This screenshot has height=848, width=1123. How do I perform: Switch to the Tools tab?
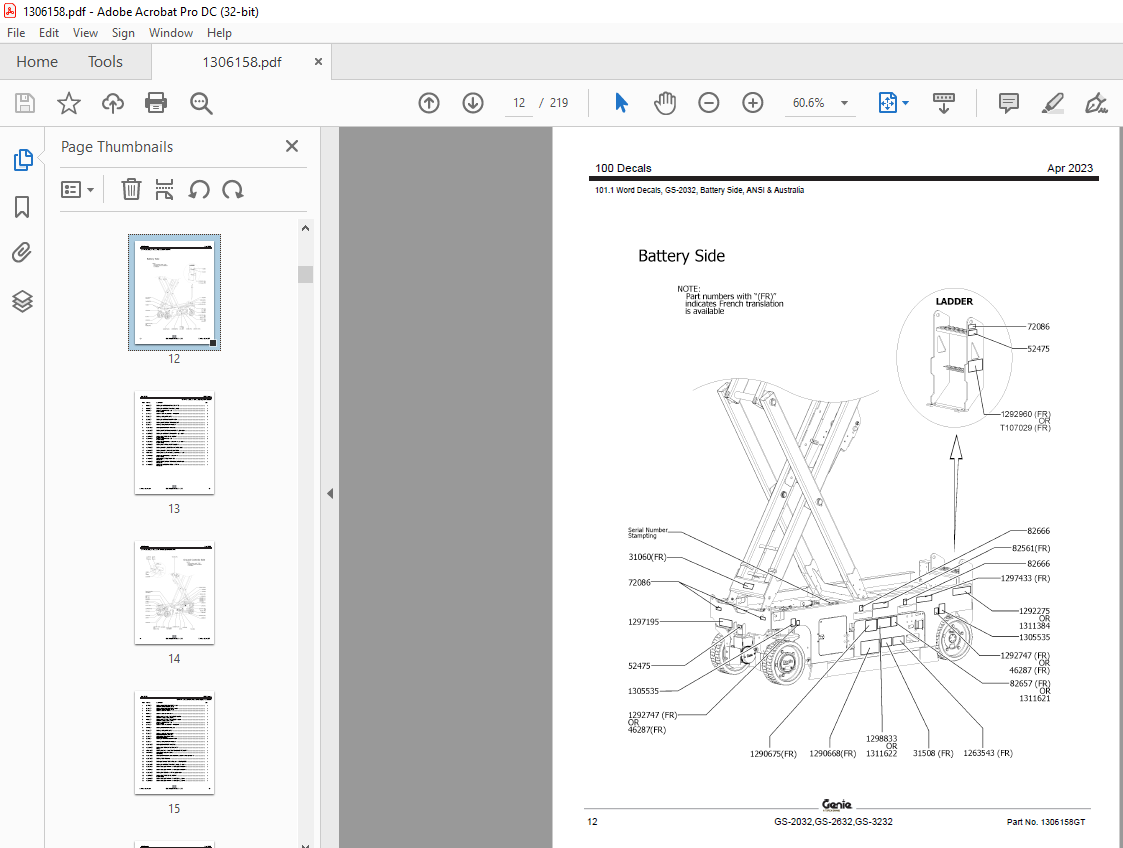[105, 62]
